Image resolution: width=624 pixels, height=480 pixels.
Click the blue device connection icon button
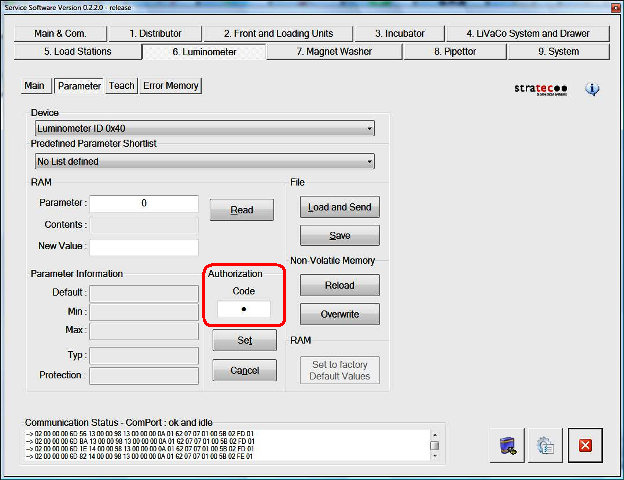point(509,444)
